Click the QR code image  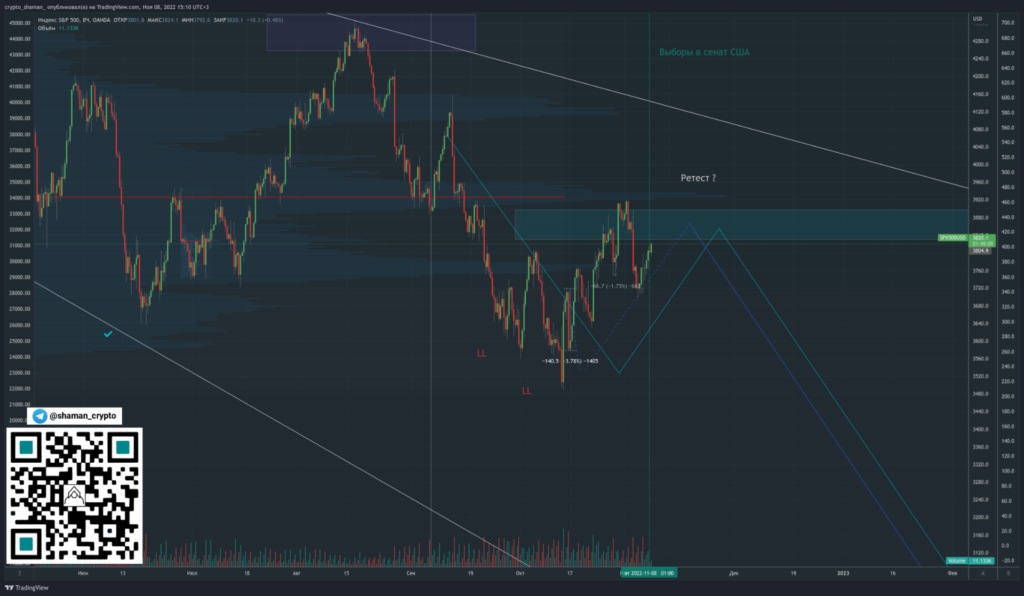[x=75, y=494]
